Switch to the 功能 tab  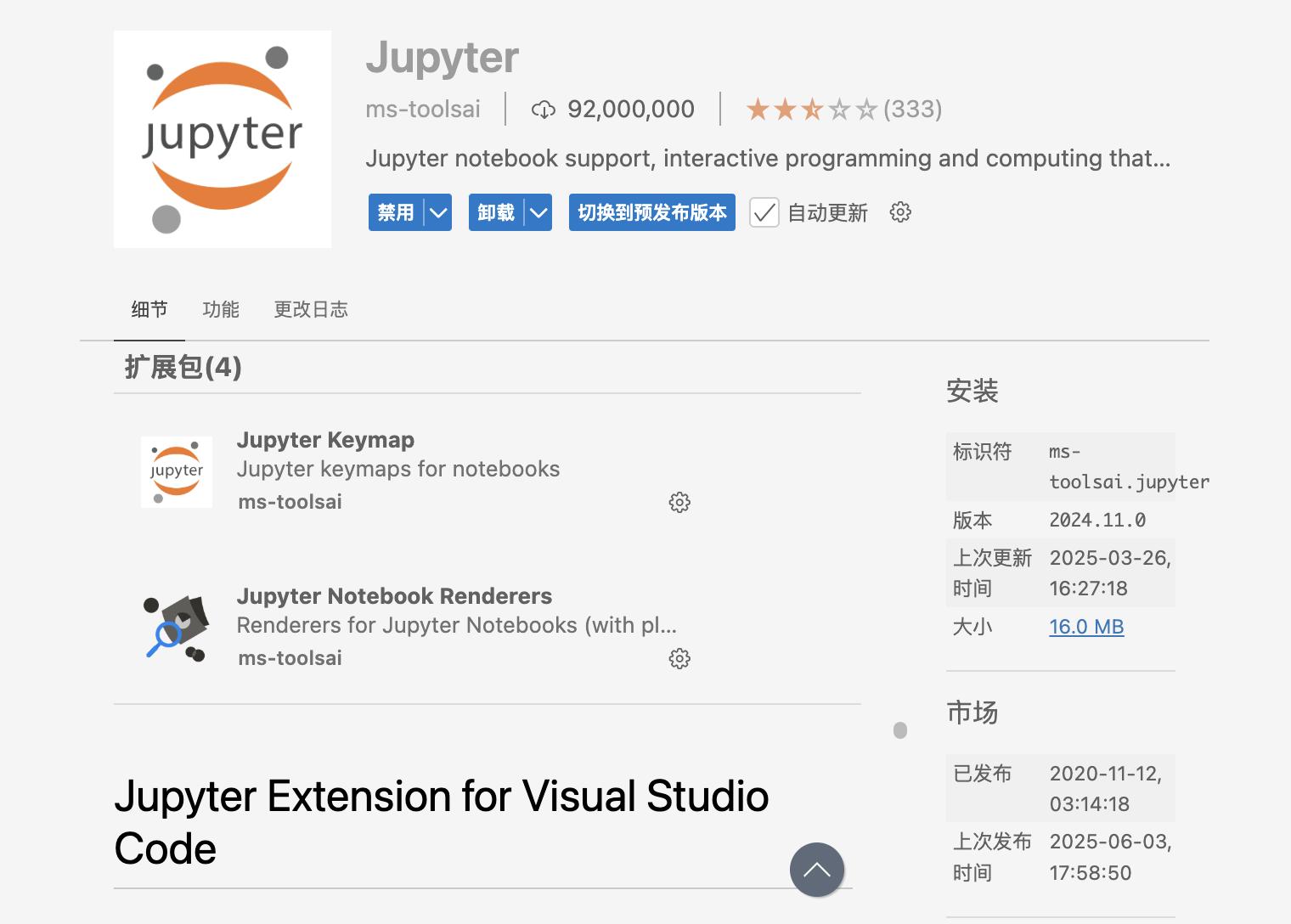tap(221, 309)
